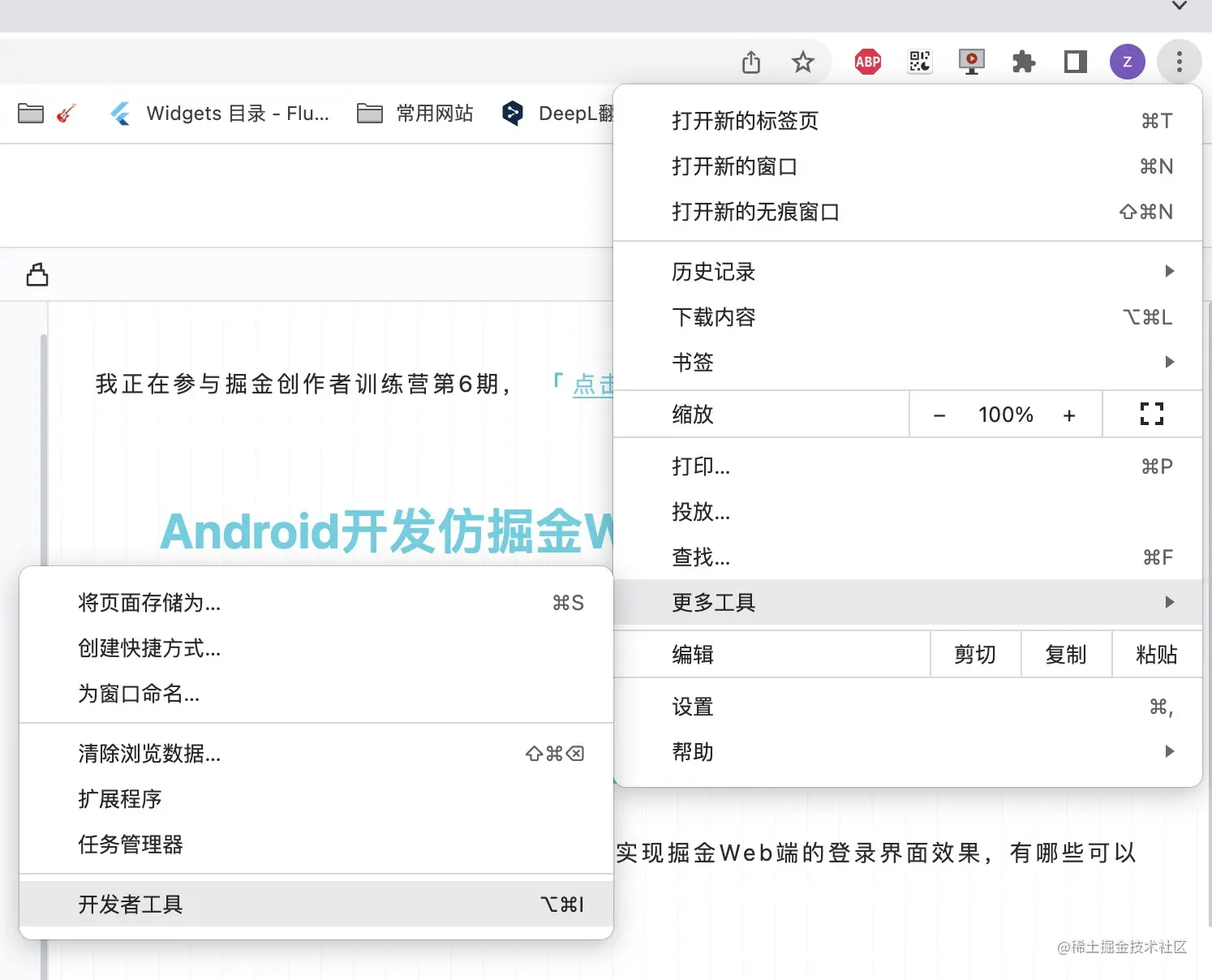Click the 缩放 label in the menu
Viewport: 1212px width, 980px height.
pos(693,415)
